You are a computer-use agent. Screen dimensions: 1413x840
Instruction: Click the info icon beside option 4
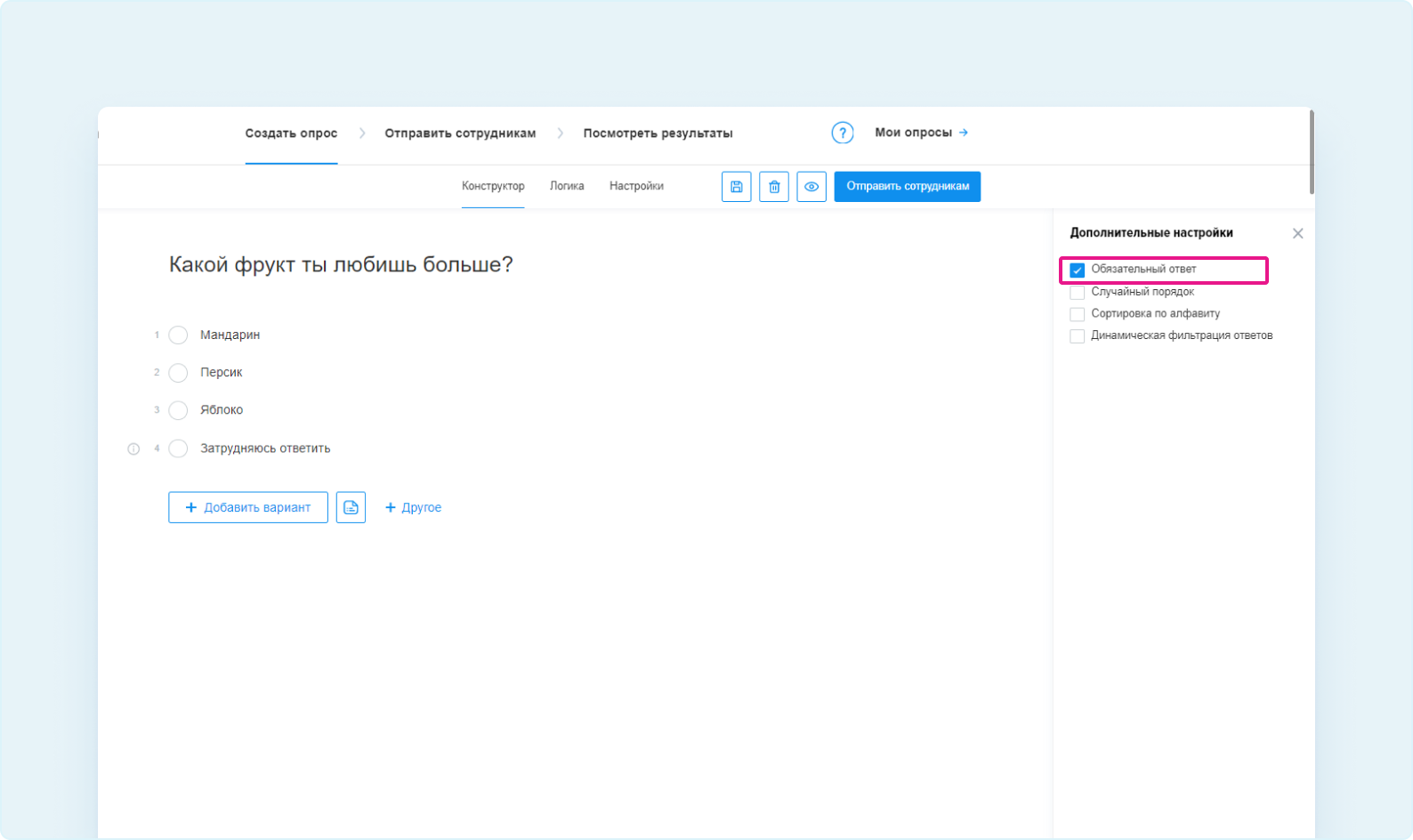pos(133,448)
